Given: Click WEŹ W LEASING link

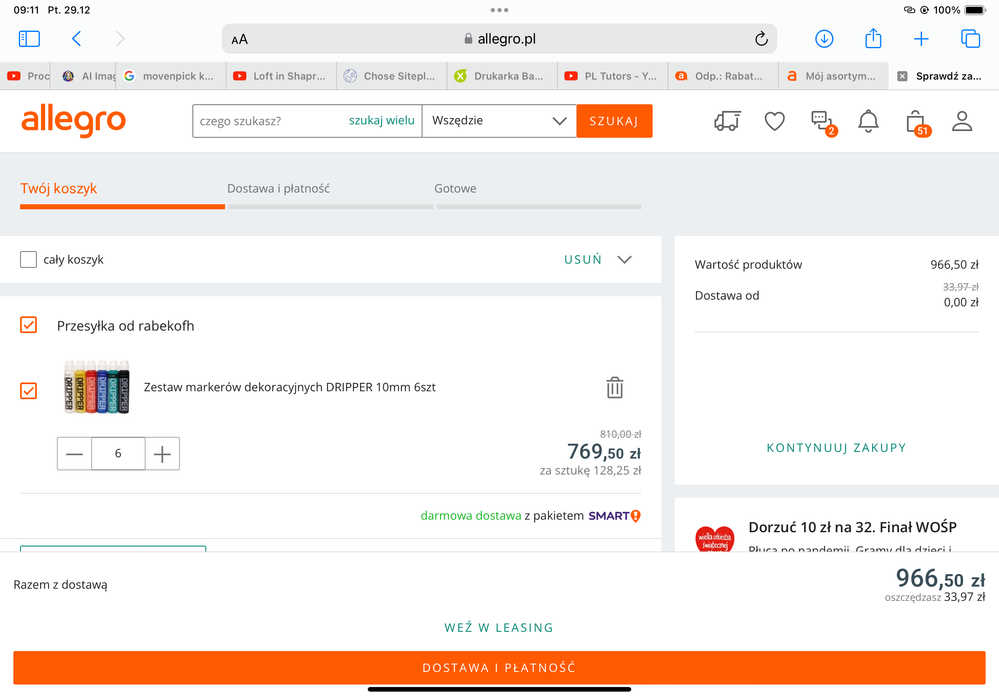Looking at the screenshot, I should (x=499, y=628).
